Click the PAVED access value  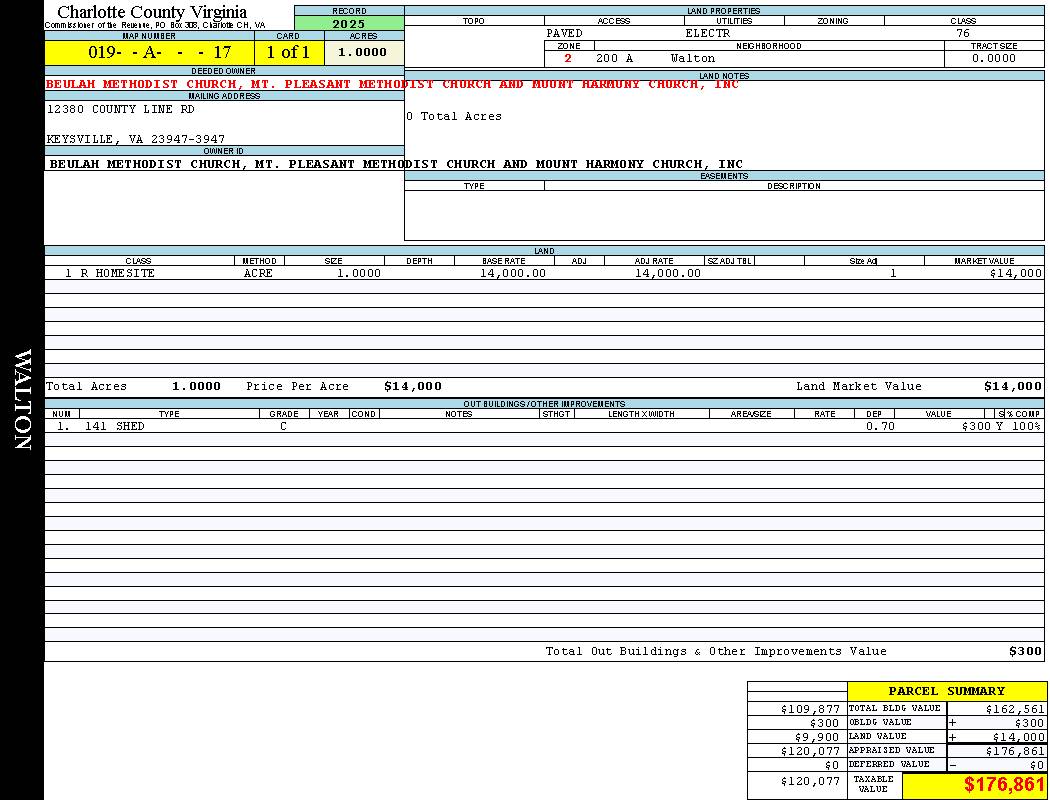(x=564, y=33)
